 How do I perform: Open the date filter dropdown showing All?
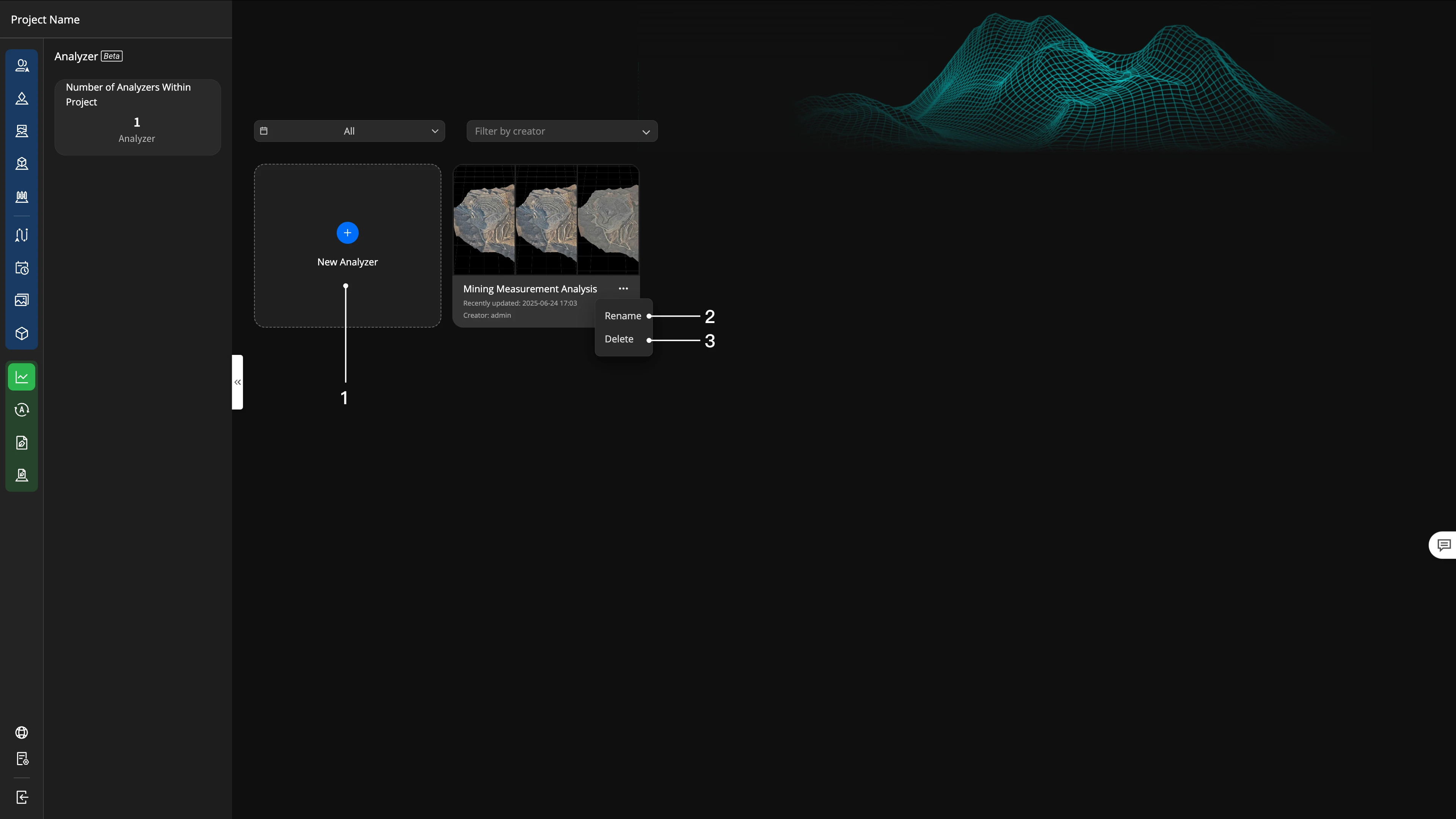click(x=349, y=131)
